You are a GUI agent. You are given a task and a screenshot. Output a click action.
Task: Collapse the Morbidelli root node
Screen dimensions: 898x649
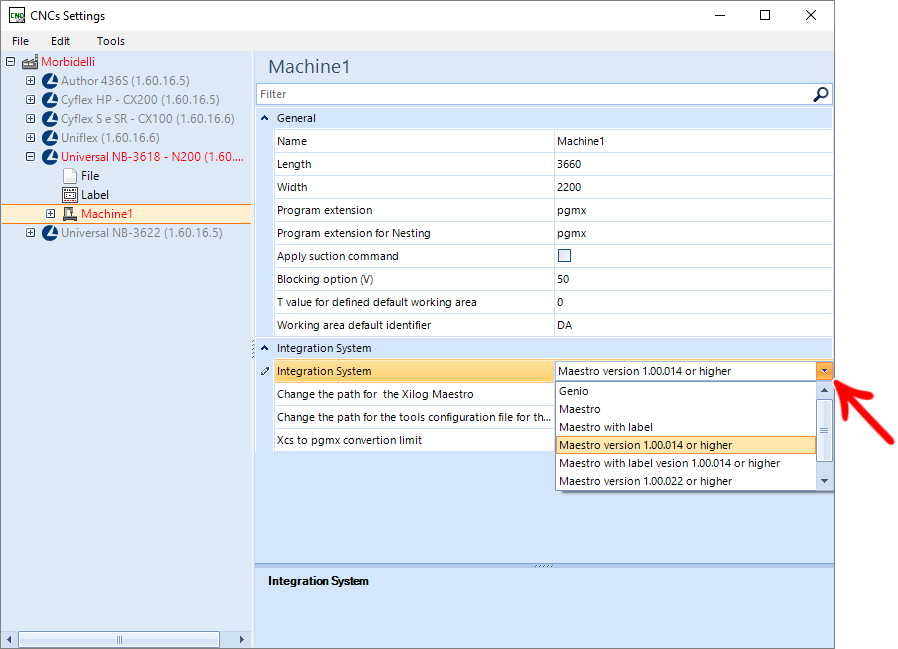click(10, 61)
